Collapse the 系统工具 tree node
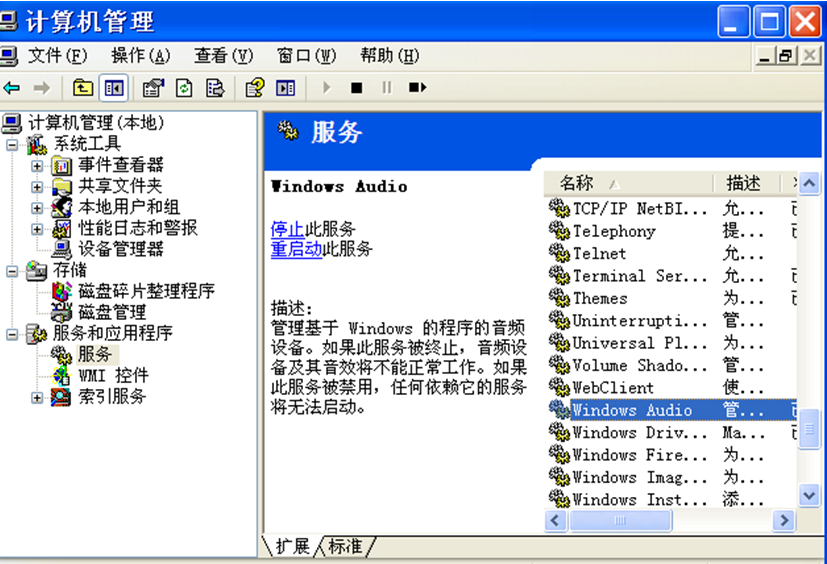 (x=12, y=144)
